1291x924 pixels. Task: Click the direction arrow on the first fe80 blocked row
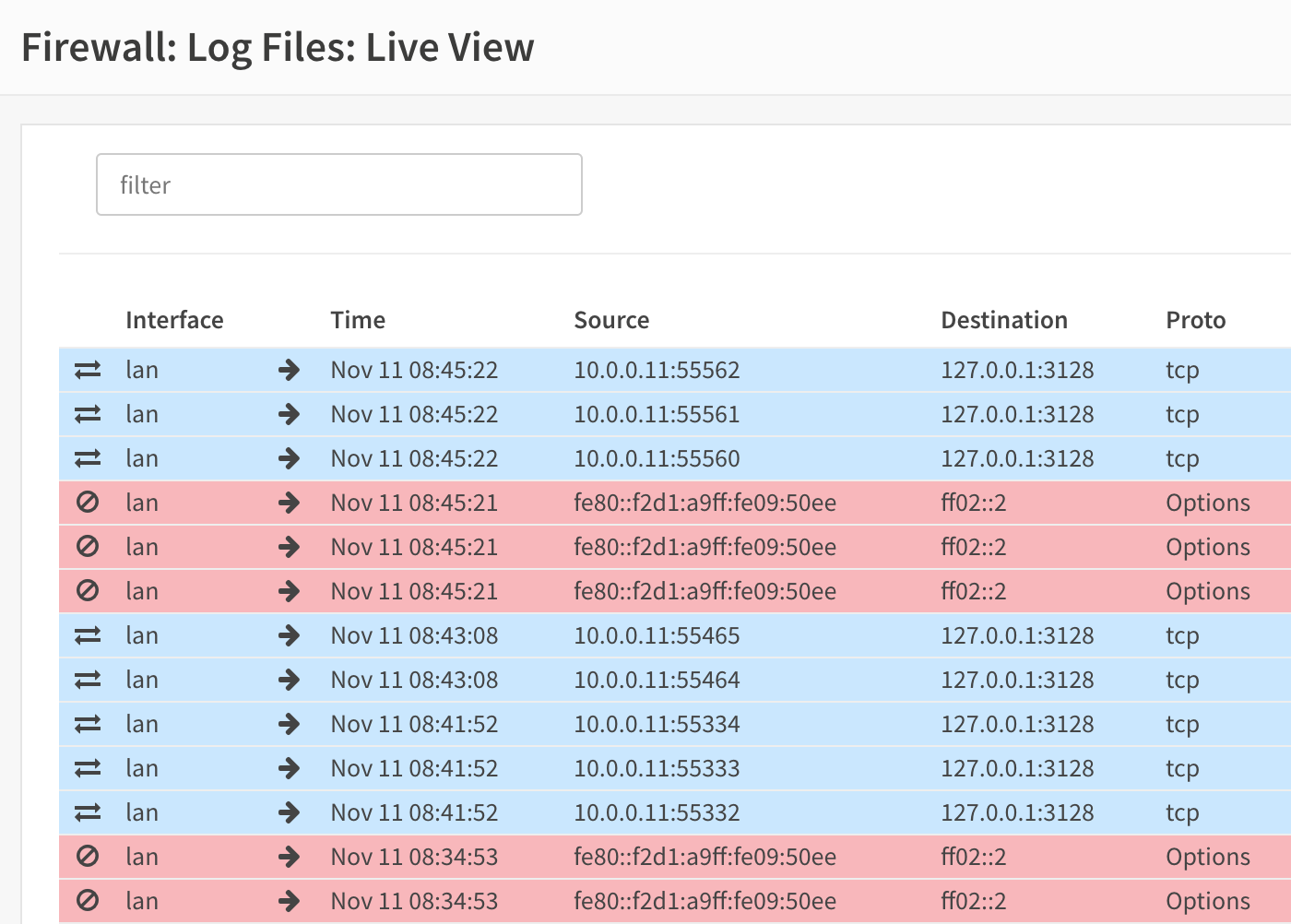coord(289,503)
